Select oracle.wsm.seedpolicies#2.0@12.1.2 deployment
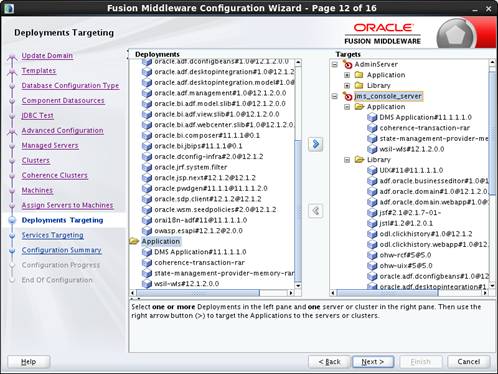498x374 pixels. pos(215,210)
